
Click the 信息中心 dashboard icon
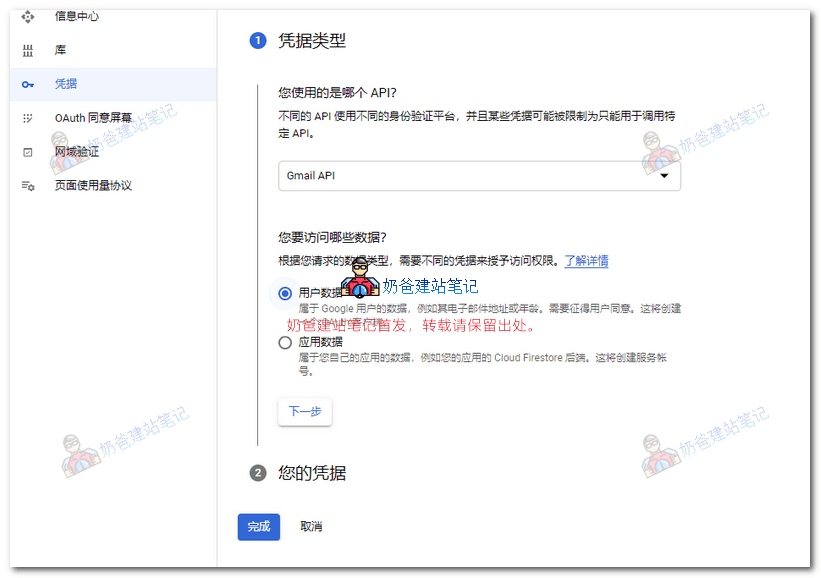[26, 16]
